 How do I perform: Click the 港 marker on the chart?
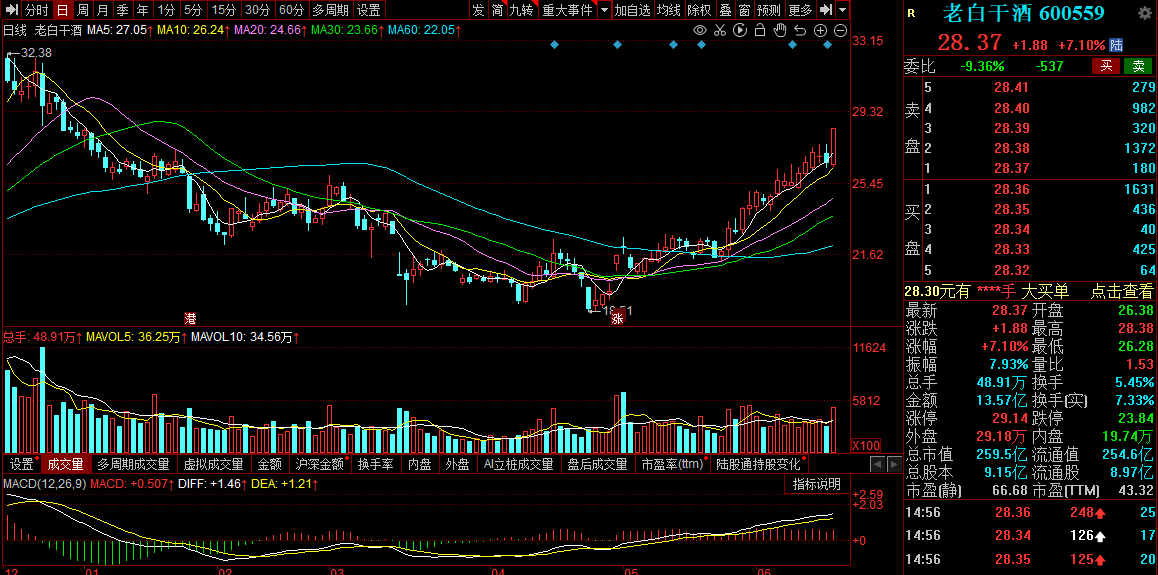pyautogui.click(x=191, y=319)
